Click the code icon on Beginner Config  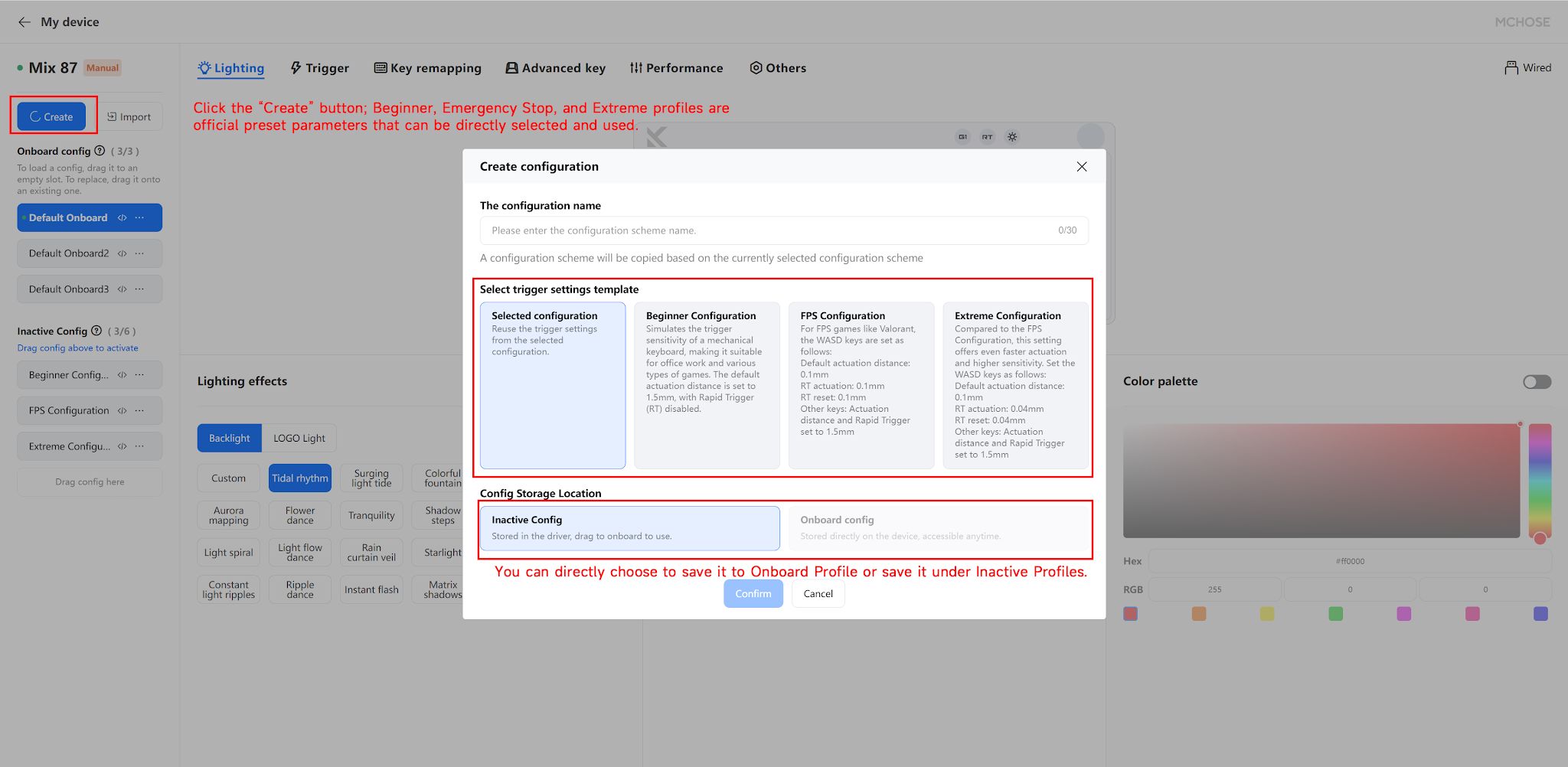click(122, 375)
